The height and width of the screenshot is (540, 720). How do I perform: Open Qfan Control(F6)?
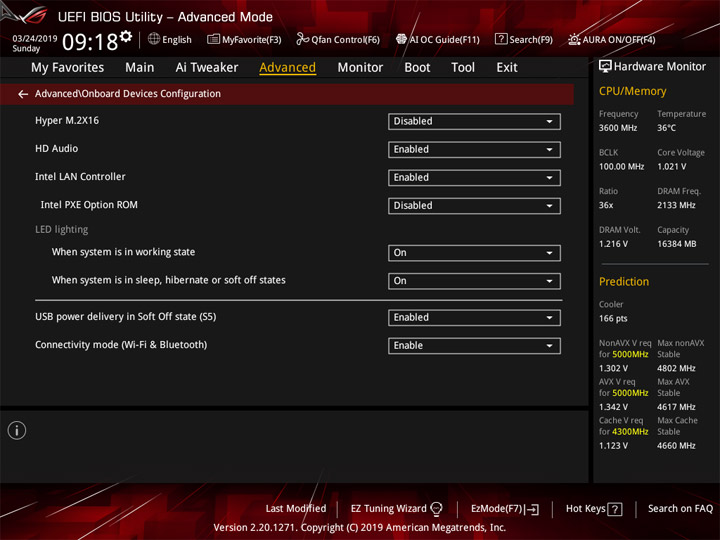tap(345, 39)
